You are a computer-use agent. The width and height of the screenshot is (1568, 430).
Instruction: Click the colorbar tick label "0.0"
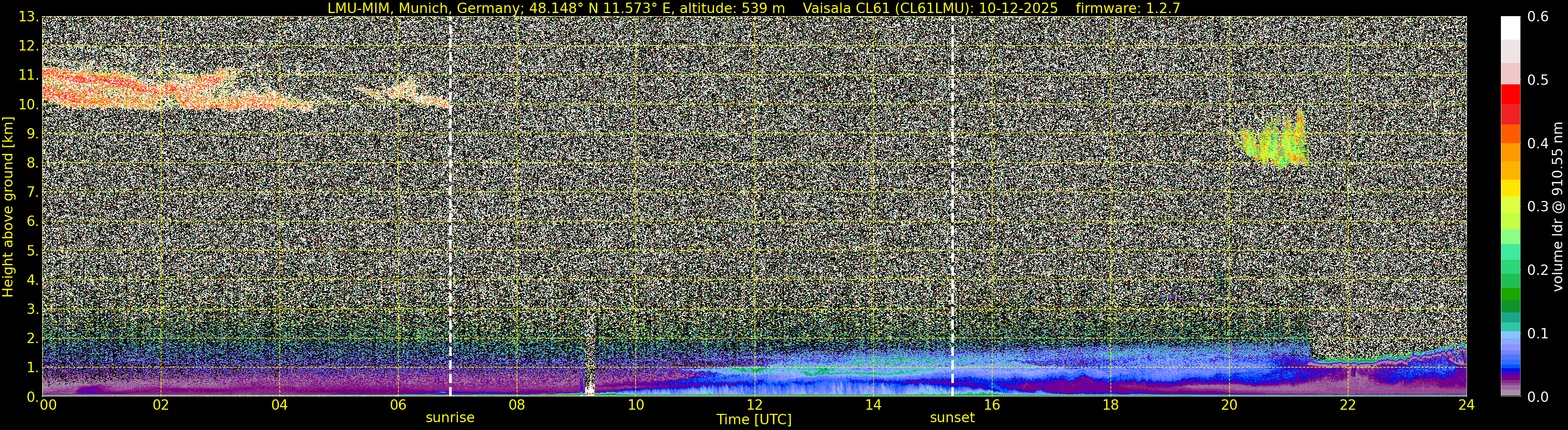point(1538,397)
